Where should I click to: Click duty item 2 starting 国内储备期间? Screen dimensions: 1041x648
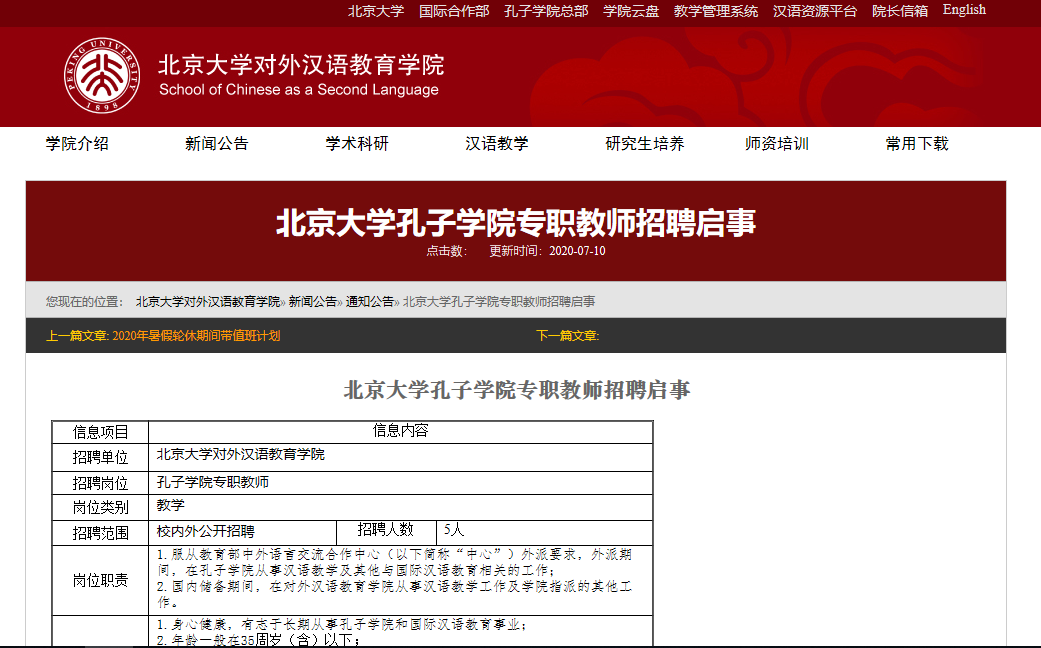394,594
